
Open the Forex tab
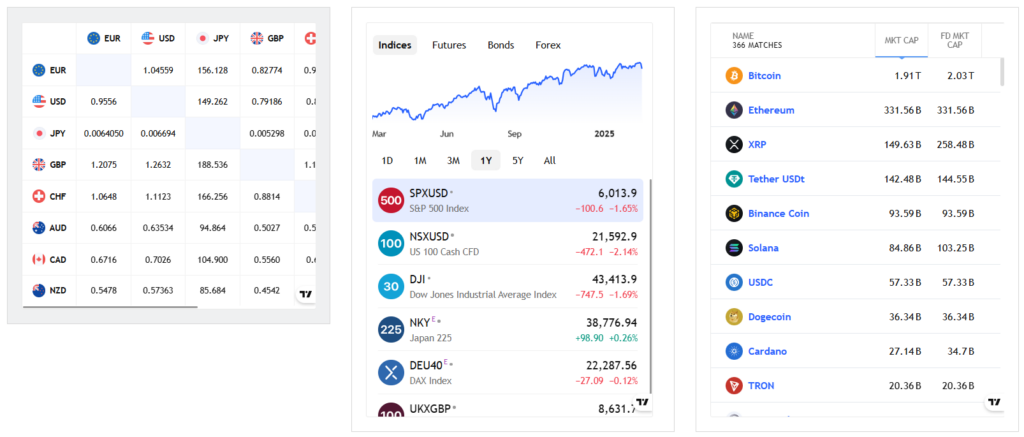coord(548,45)
